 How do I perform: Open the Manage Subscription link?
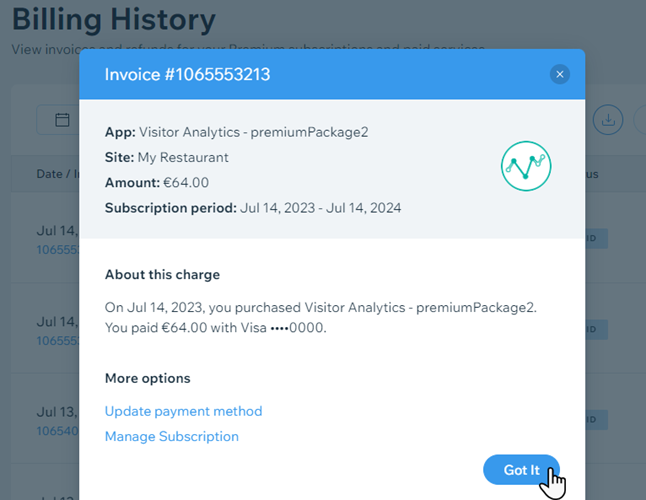click(172, 437)
